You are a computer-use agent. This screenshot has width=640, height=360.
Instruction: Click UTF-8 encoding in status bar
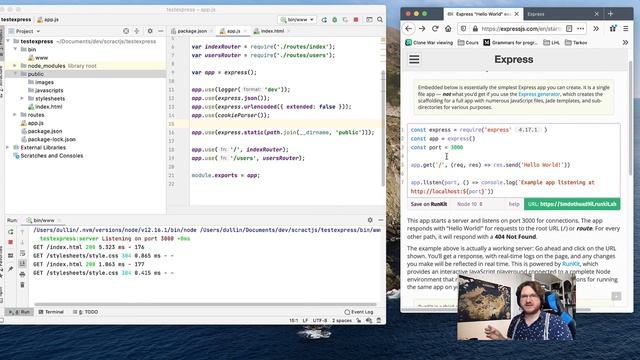coord(320,321)
